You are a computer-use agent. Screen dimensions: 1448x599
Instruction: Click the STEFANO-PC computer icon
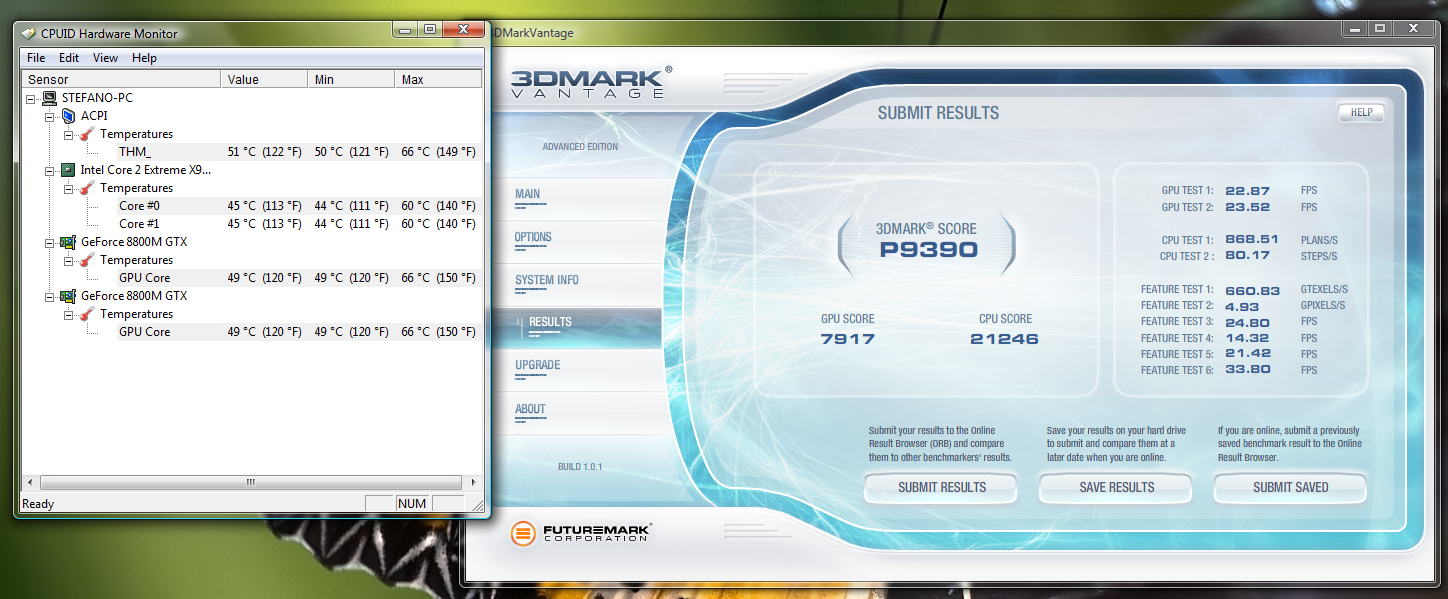click(x=49, y=98)
